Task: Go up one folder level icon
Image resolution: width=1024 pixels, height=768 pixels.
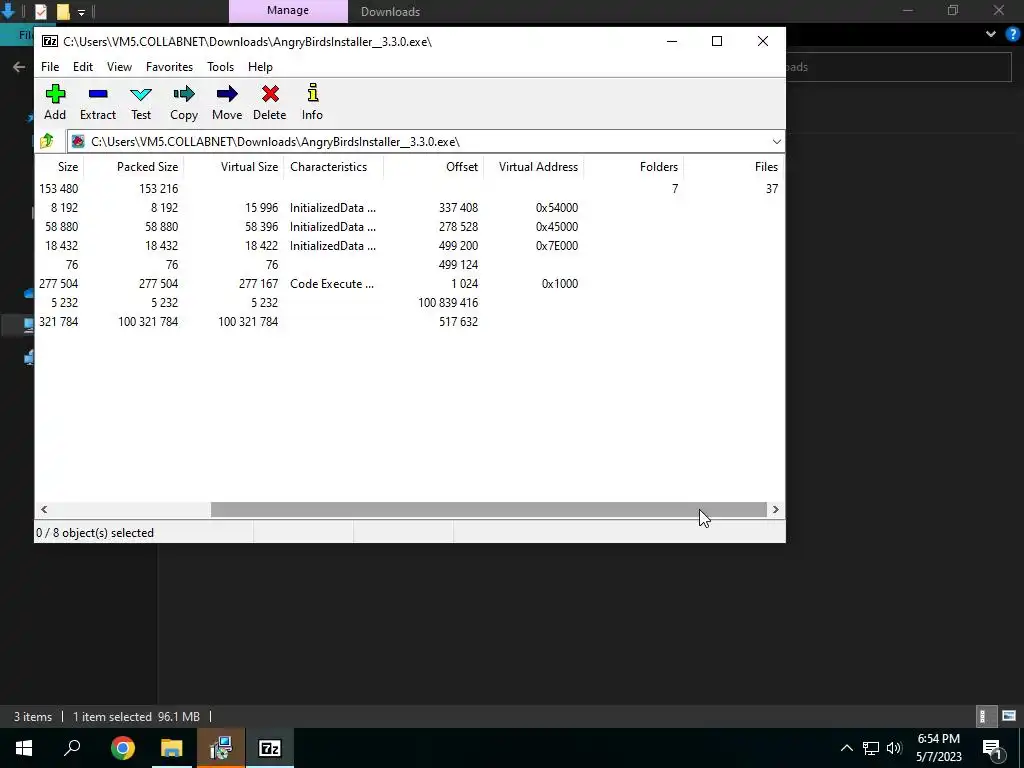Action: point(46,141)
